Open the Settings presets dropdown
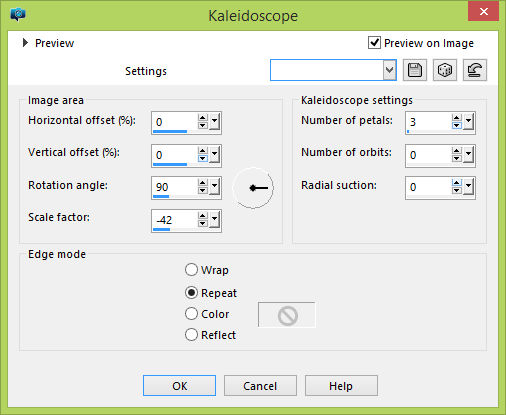This screenshot has height=415, width=506. pyautogui.click(x=389, y=70)
